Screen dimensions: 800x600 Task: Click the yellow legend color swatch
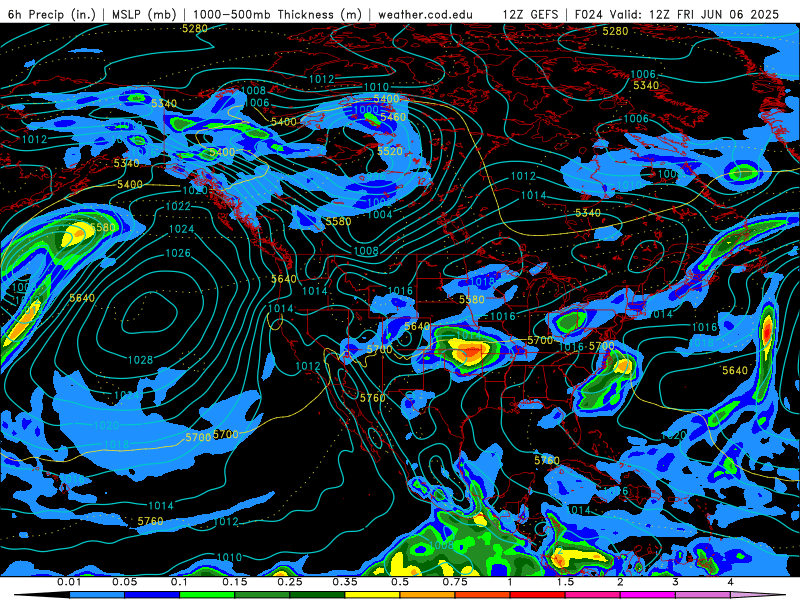point(372,595)
